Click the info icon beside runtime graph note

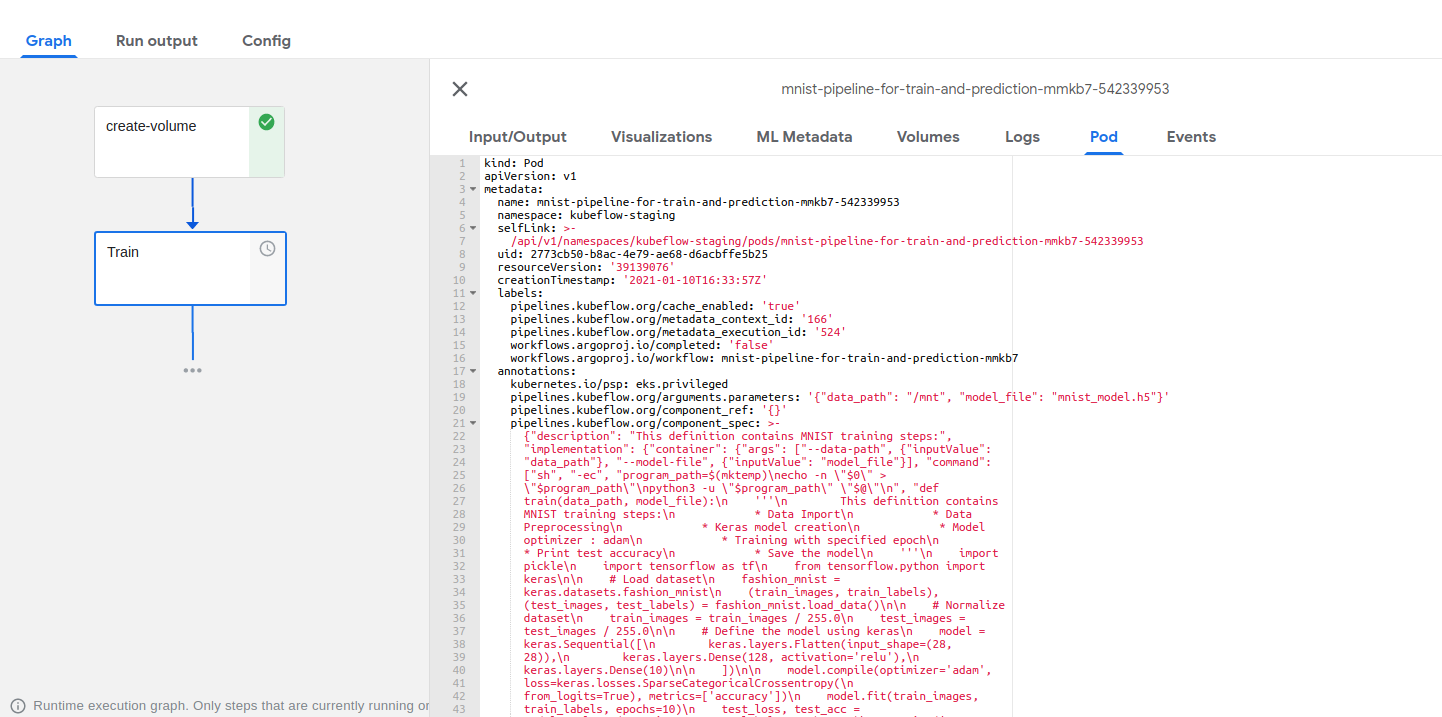18,706
